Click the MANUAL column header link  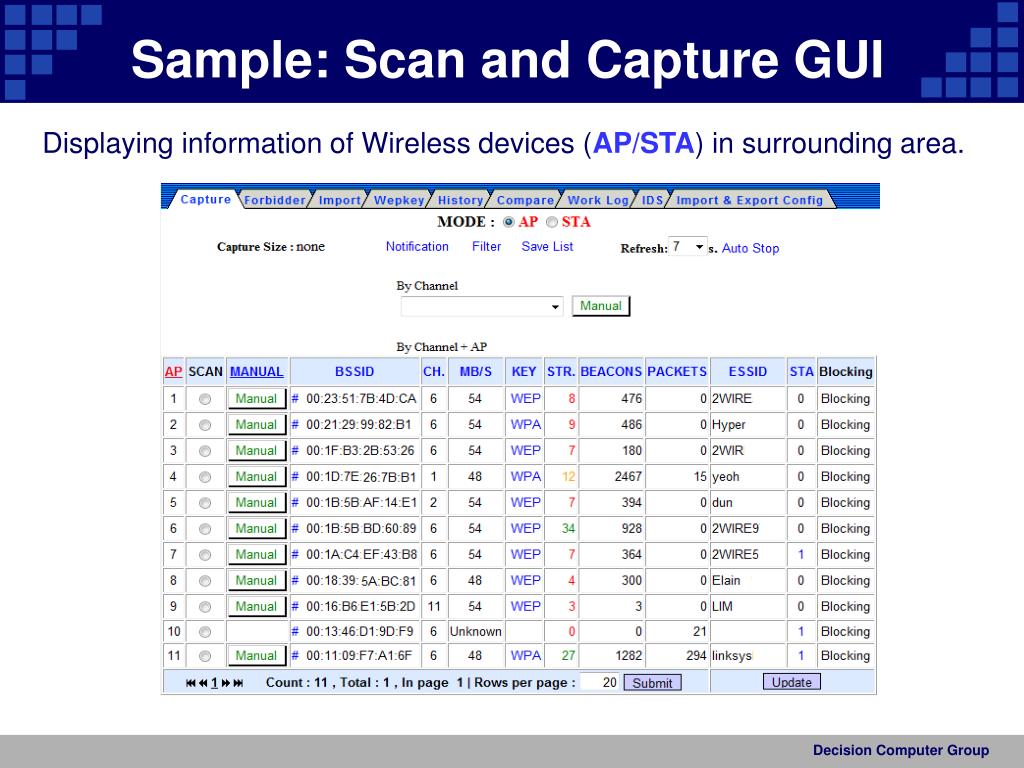(x=257, y=372)
